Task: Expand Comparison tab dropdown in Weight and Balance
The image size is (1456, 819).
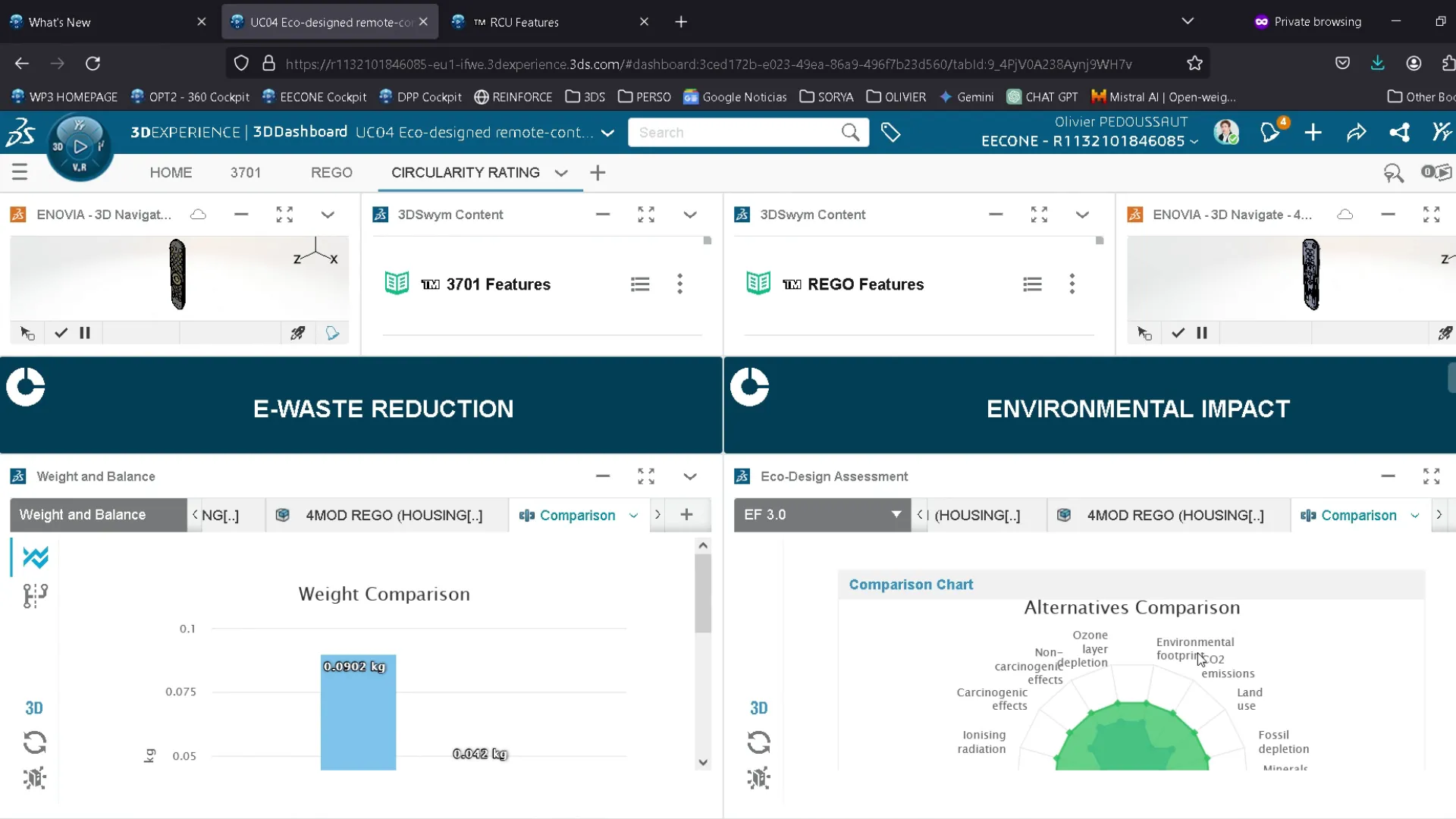Action: click(x=633, y=516)
